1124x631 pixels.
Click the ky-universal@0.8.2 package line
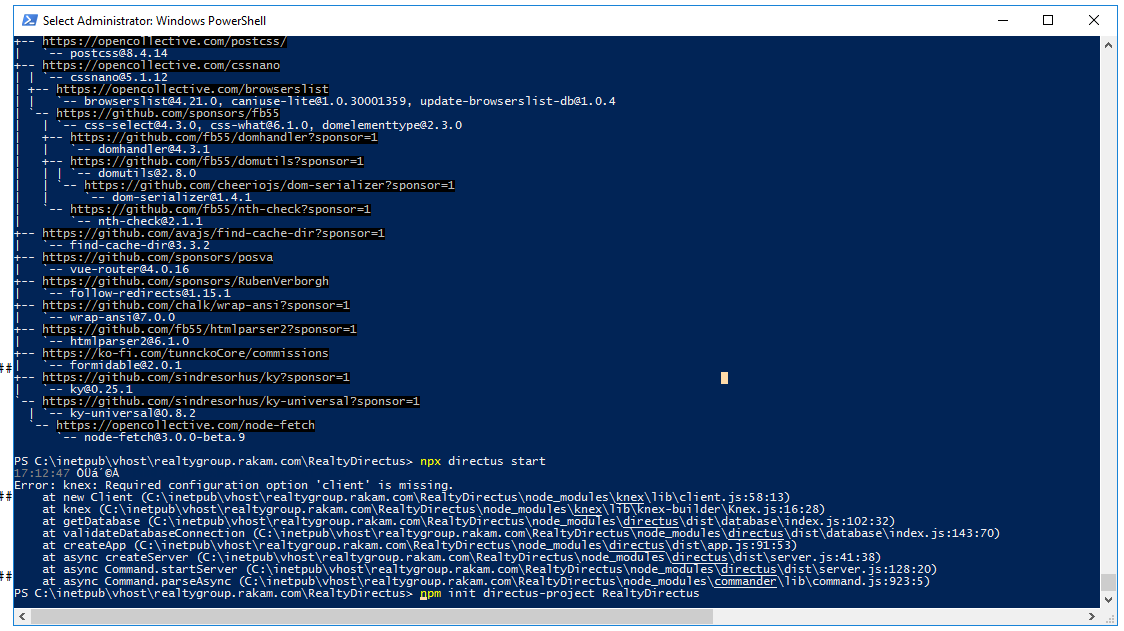pyautogui.click(x=133, y=413)
